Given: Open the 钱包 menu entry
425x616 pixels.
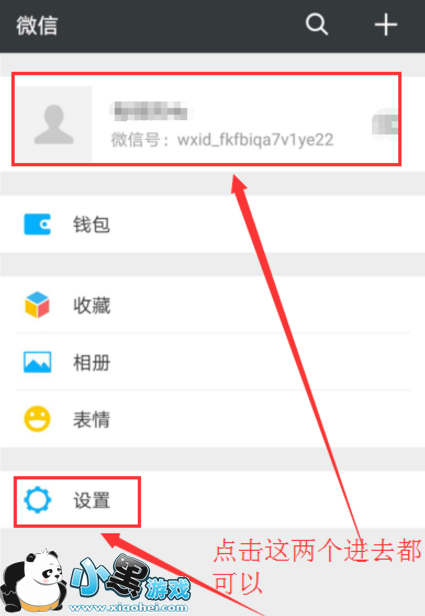Looking at the screenshot, I should tap(212, 224).
